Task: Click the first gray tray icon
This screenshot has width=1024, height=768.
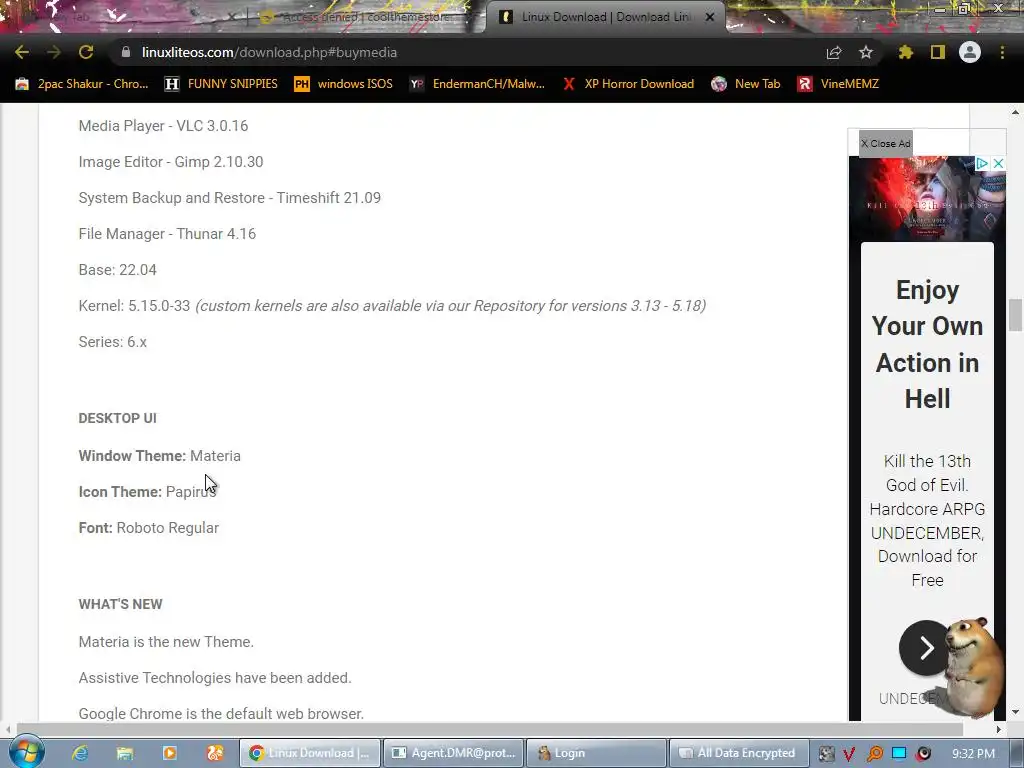Action: pos(826,754)
